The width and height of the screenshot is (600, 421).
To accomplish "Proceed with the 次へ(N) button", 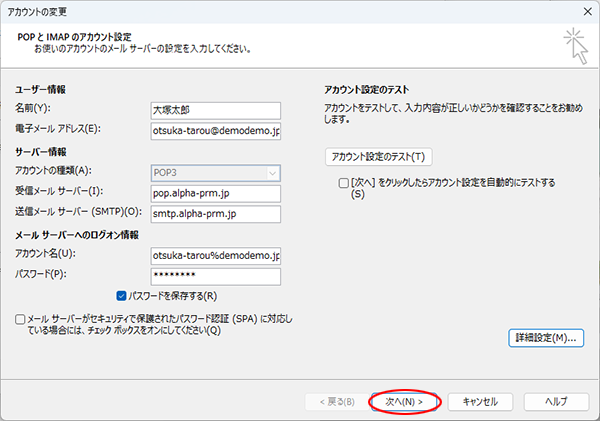I will pos(404,401).
